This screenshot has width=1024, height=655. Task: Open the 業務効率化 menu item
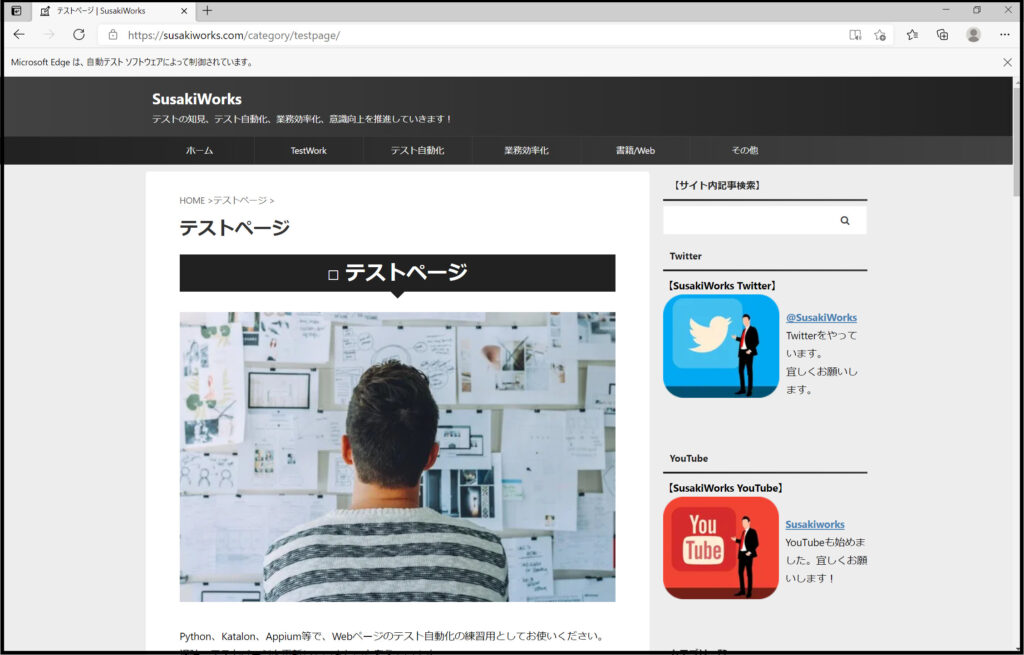pos(526,150)
